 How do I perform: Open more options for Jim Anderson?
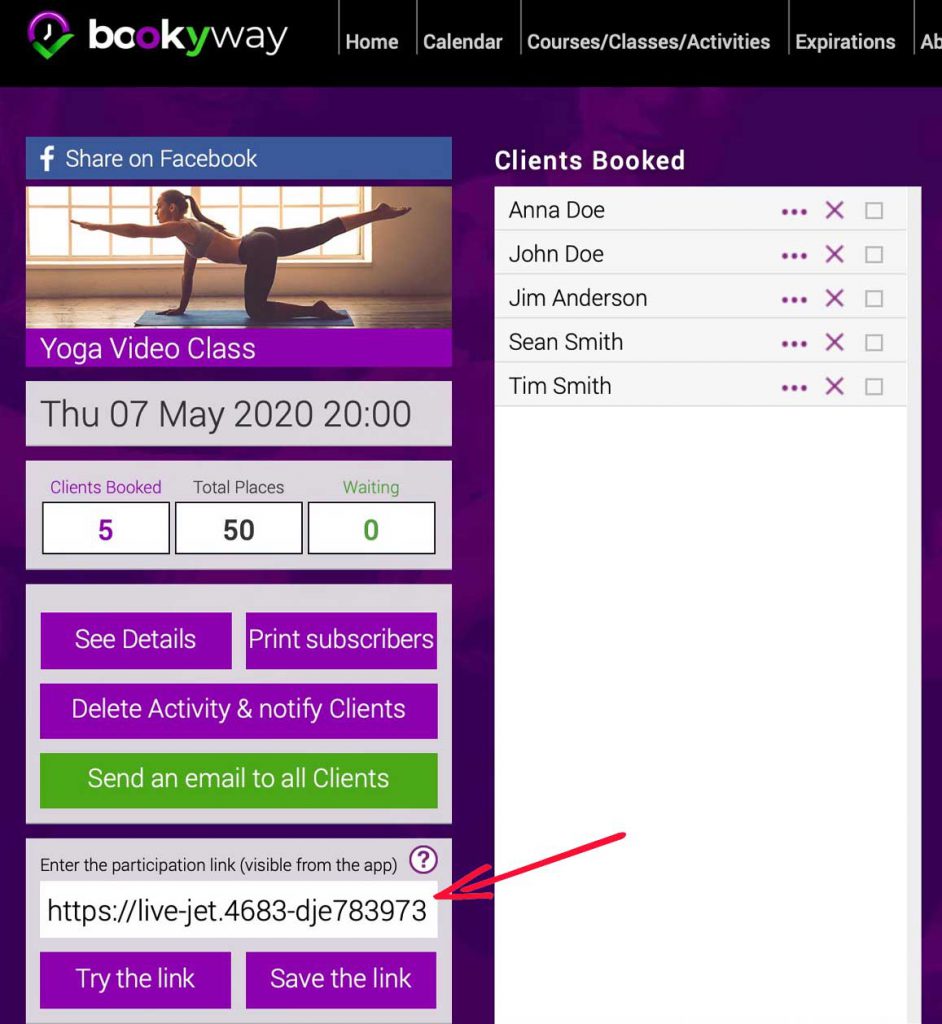pos(794,299)
